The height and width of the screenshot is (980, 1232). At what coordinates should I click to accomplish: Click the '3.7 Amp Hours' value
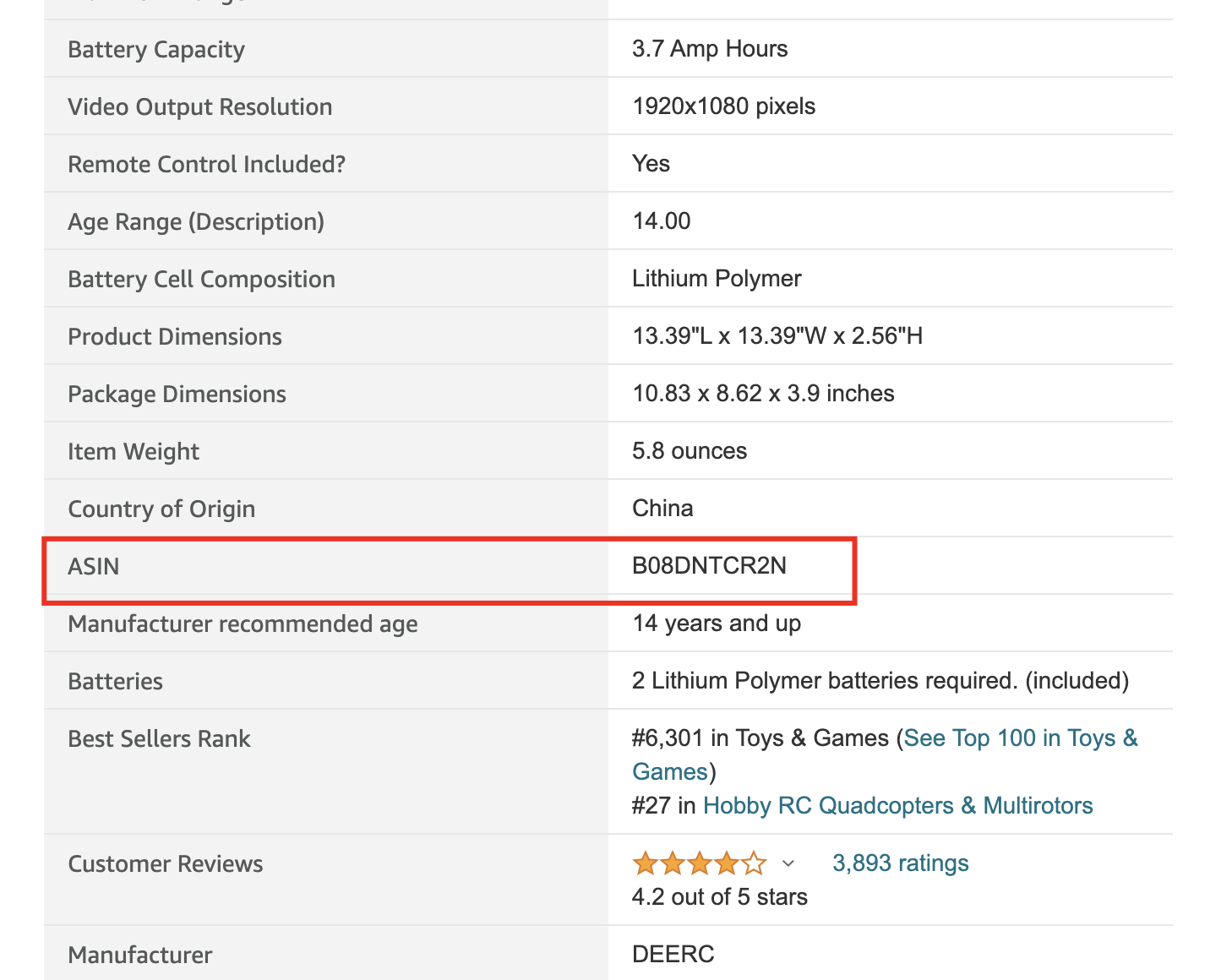[x=710, y=48]
